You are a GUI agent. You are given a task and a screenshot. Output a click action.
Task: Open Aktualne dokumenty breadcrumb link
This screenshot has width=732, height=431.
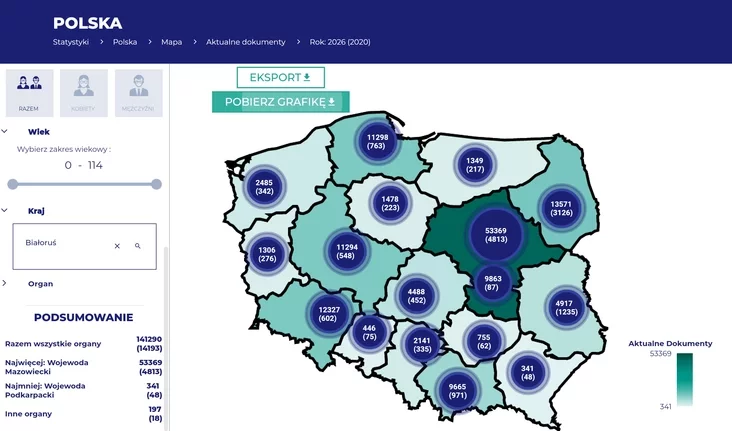(245, 42)
